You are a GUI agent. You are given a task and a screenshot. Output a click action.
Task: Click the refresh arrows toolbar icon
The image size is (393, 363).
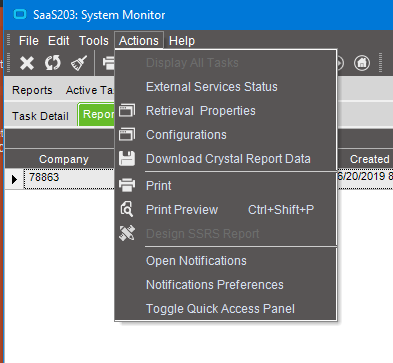tap(53, 63)
